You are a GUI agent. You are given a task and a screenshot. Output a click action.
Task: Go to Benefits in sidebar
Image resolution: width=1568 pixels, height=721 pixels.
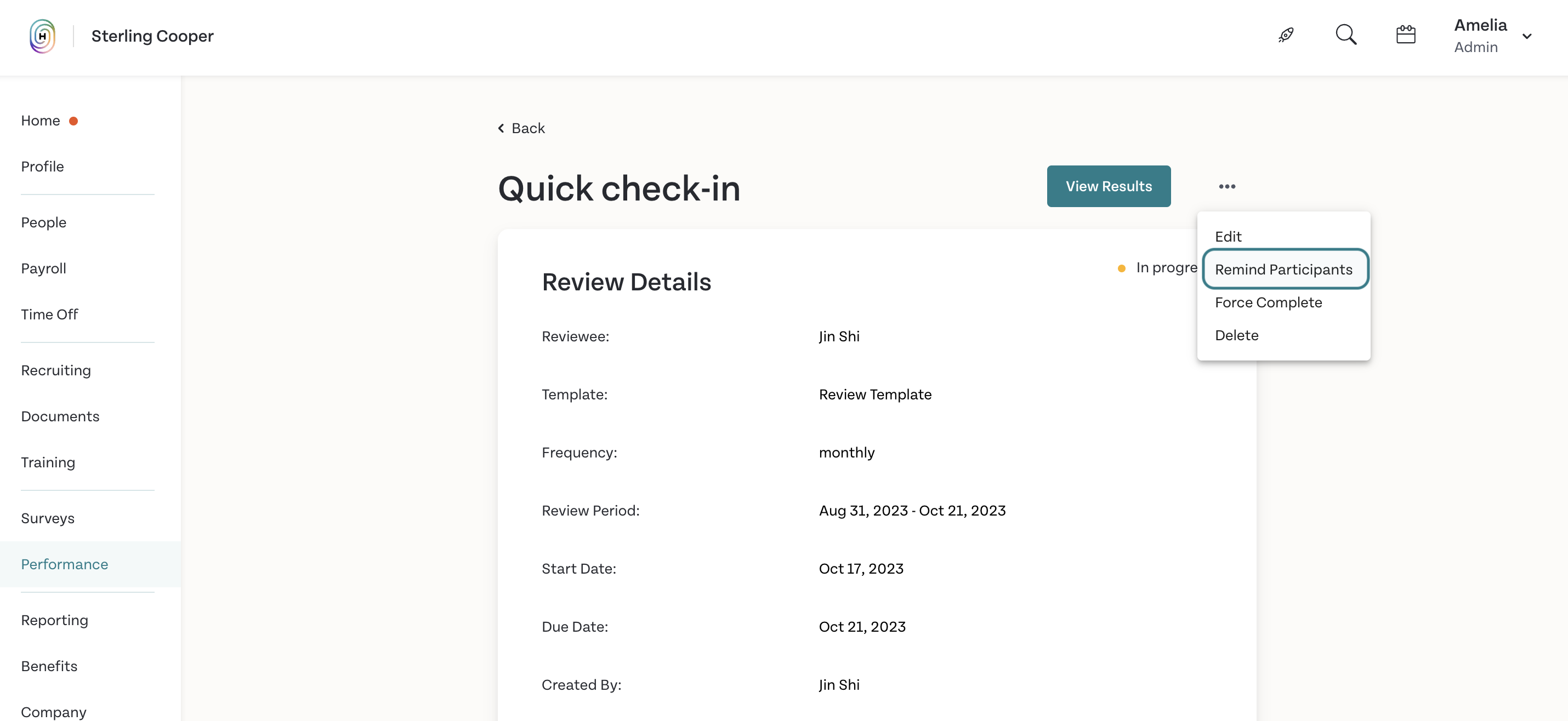[x=49, y=666]
